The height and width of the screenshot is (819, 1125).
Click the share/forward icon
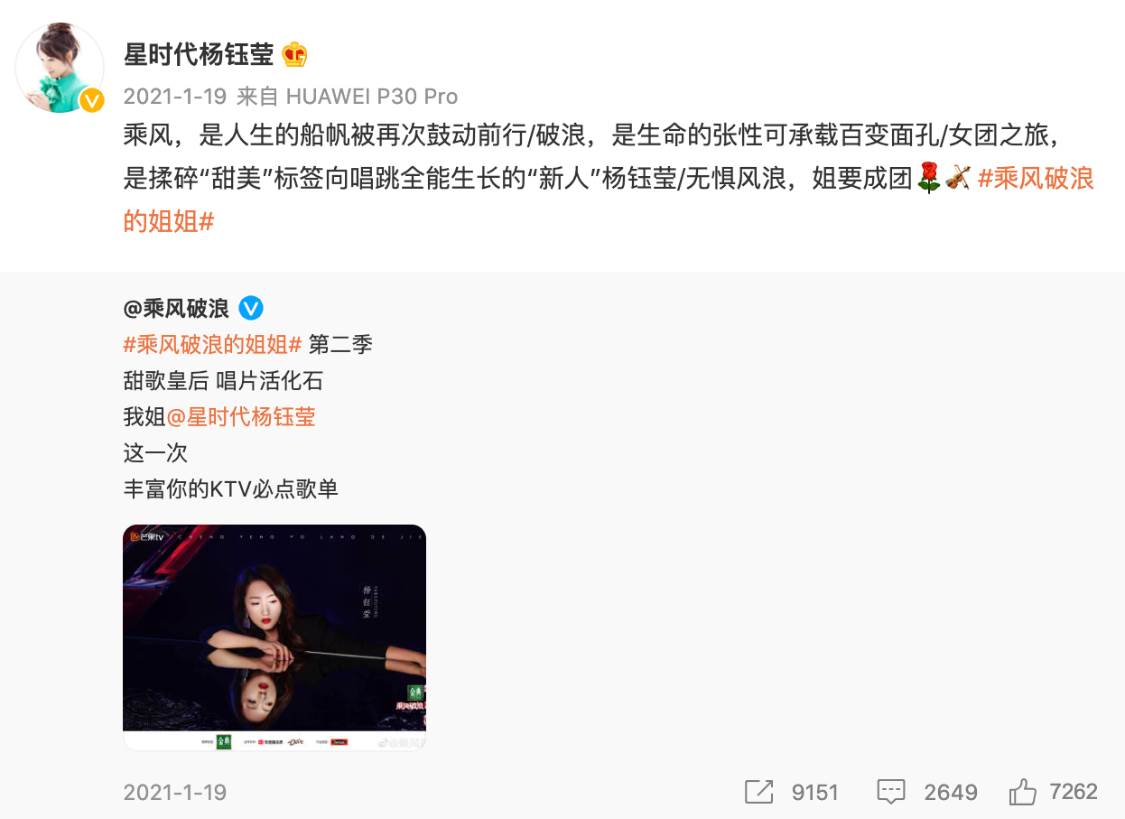pyautogui.click(x=759, y=792)
